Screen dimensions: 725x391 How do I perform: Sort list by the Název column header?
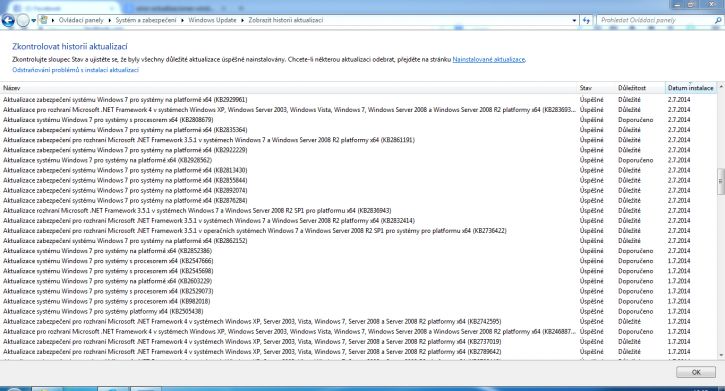pyautogui.click(x=289, y=88)
